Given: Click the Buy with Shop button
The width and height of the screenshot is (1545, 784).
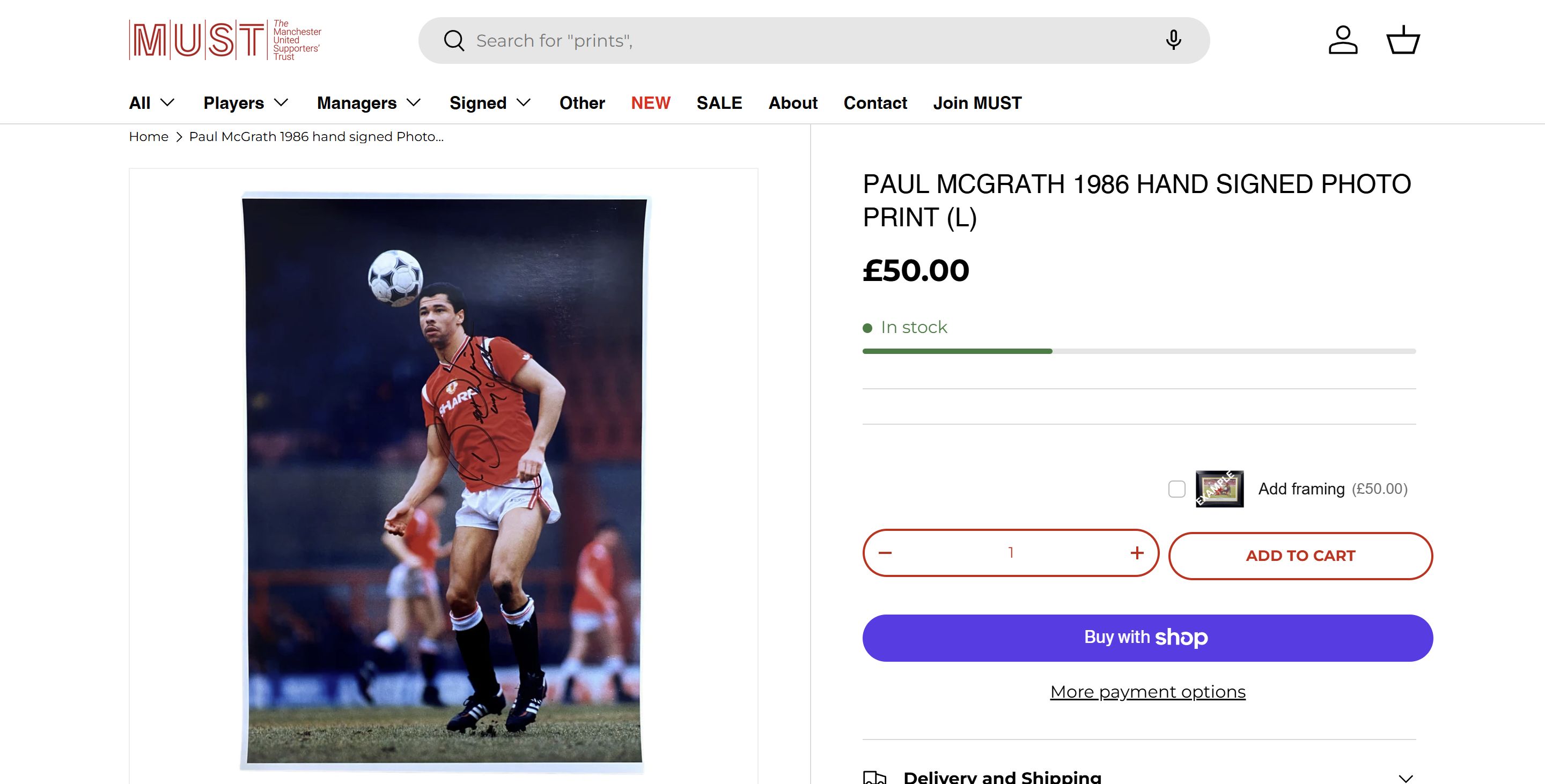Looking at the screenshot, I should pos(1147,638).
